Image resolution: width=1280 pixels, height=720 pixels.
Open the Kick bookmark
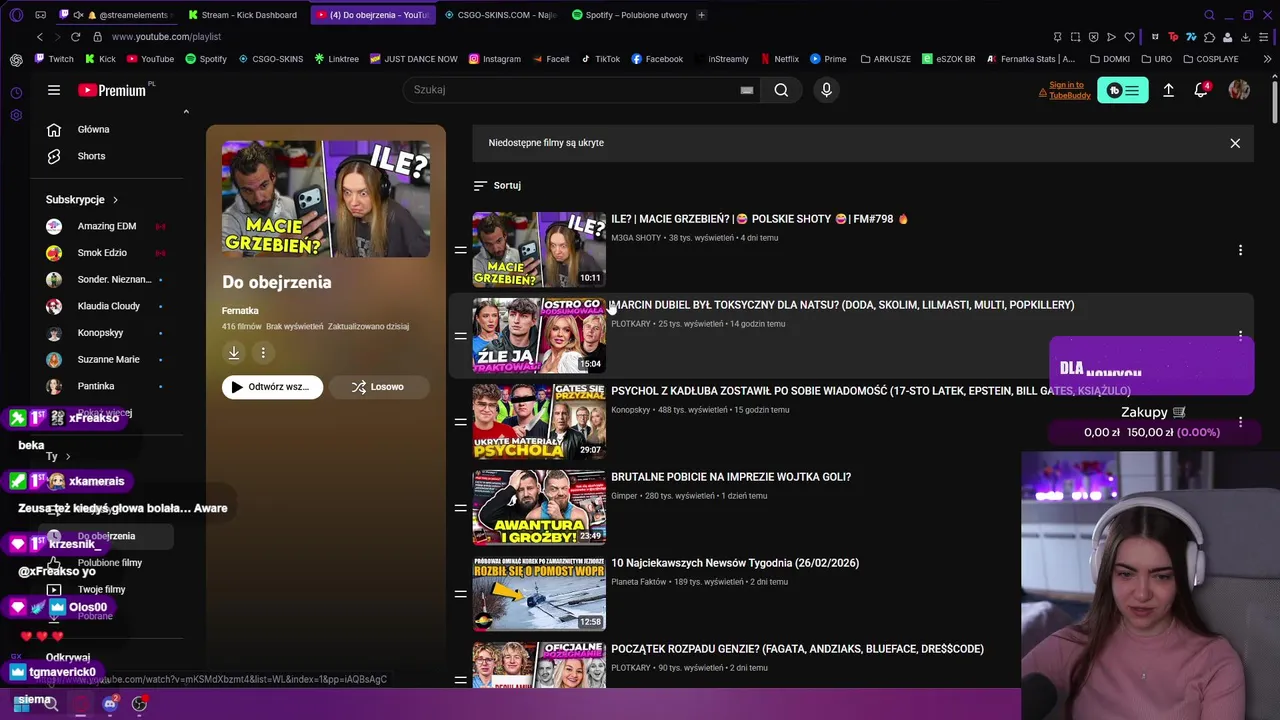click(100, 59)
